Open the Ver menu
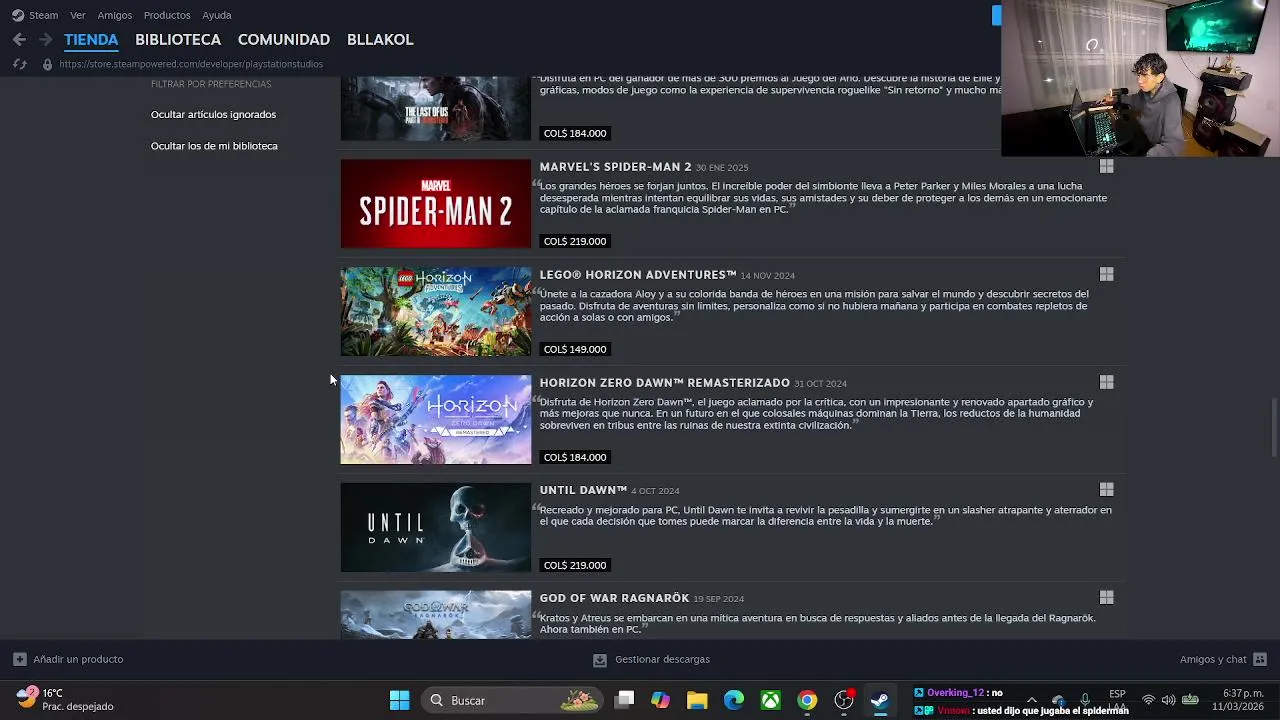Viewport: 1280px width, 720px height. 77,15
